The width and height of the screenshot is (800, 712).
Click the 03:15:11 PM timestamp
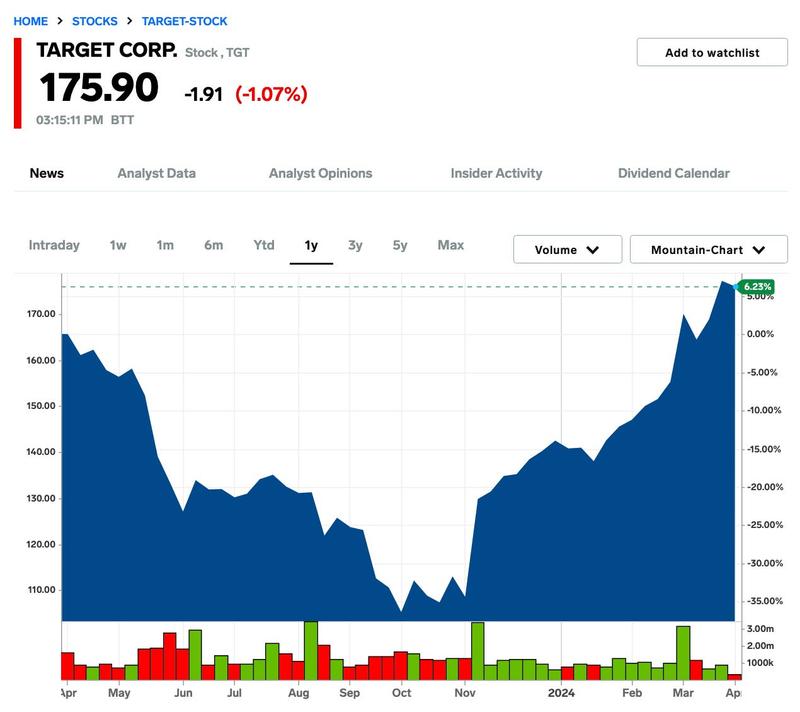[x=69, y=120]
